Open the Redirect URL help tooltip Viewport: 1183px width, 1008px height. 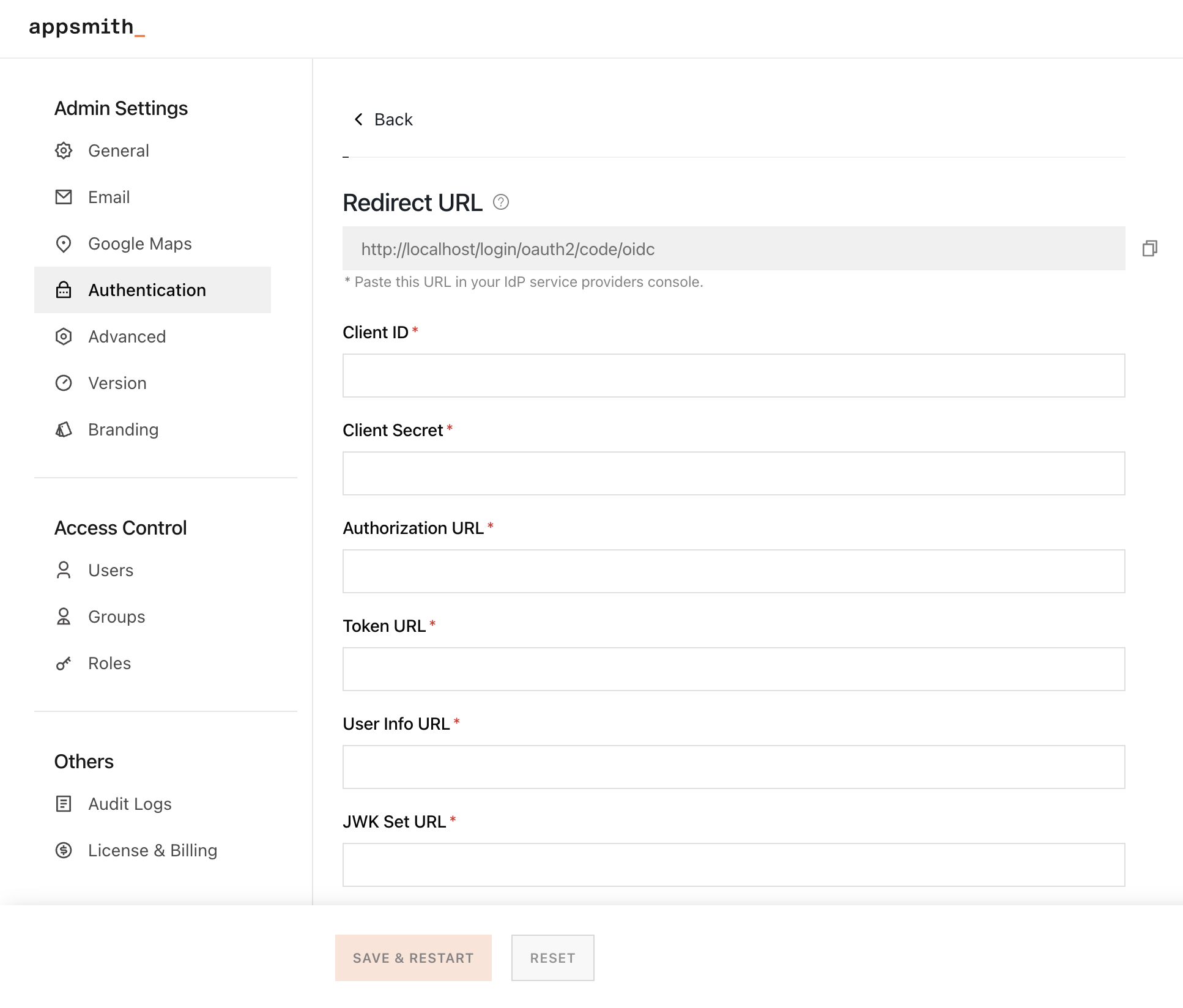(502, 202)
